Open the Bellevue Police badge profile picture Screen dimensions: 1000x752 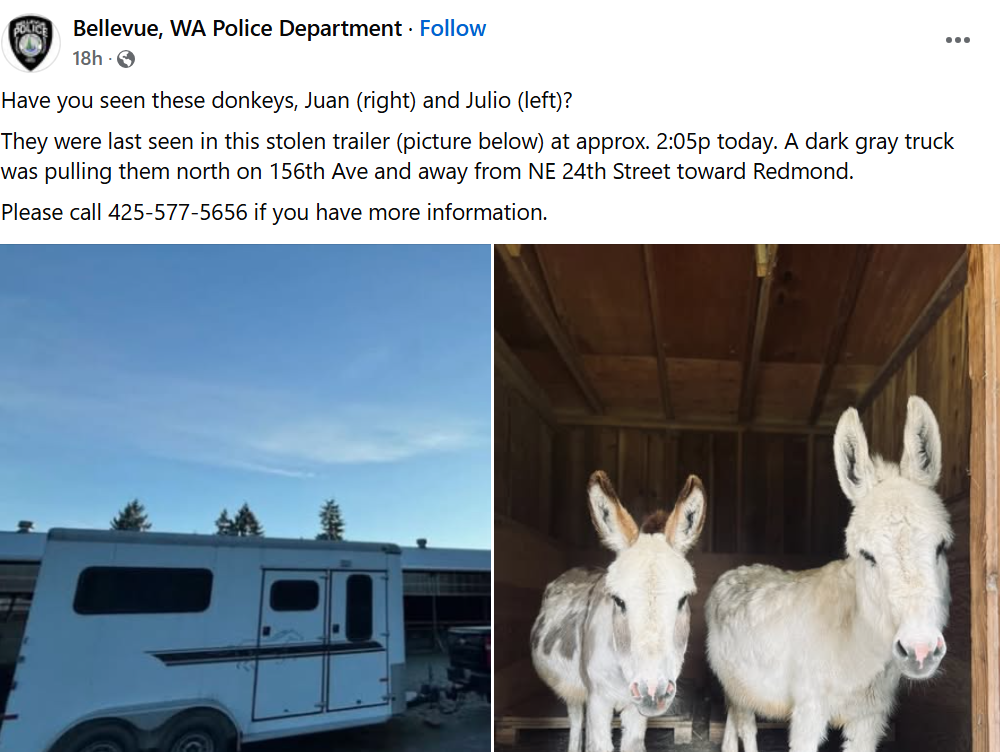coord(31,43)
